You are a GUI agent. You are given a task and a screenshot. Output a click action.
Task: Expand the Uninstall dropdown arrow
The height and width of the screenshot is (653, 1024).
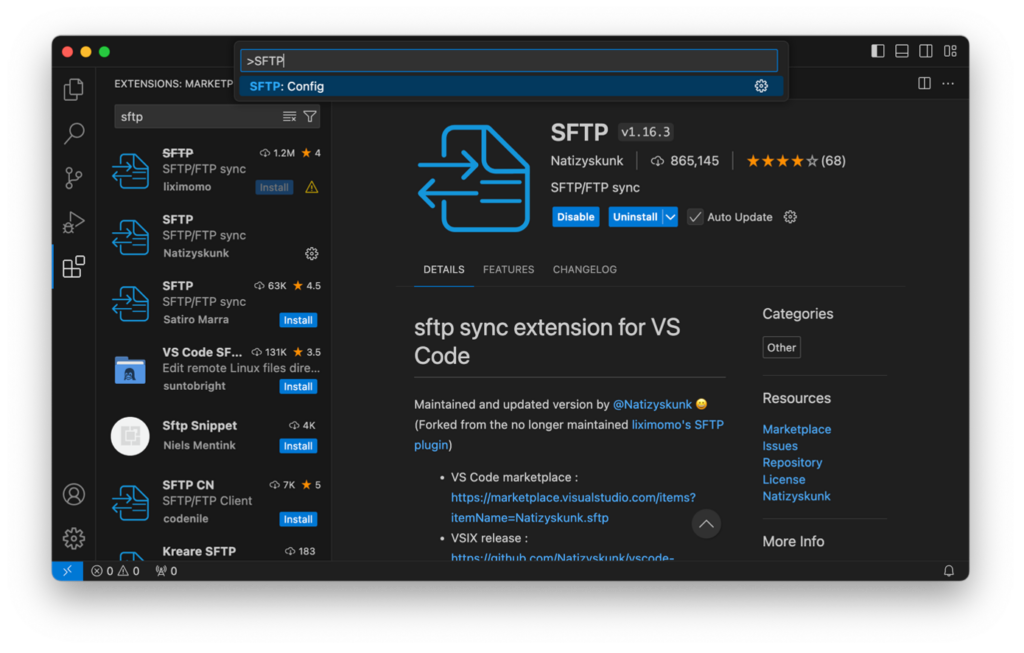click(671, 217)
